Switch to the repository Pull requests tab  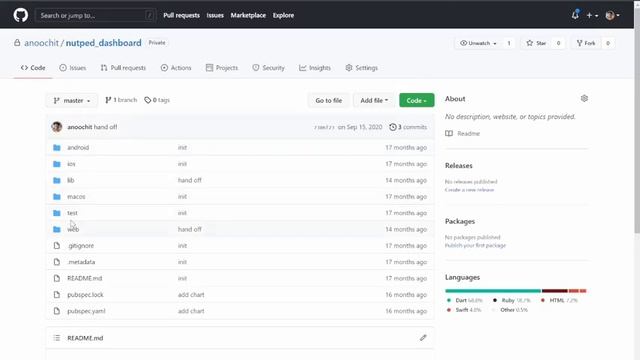(x=123, y=68)
